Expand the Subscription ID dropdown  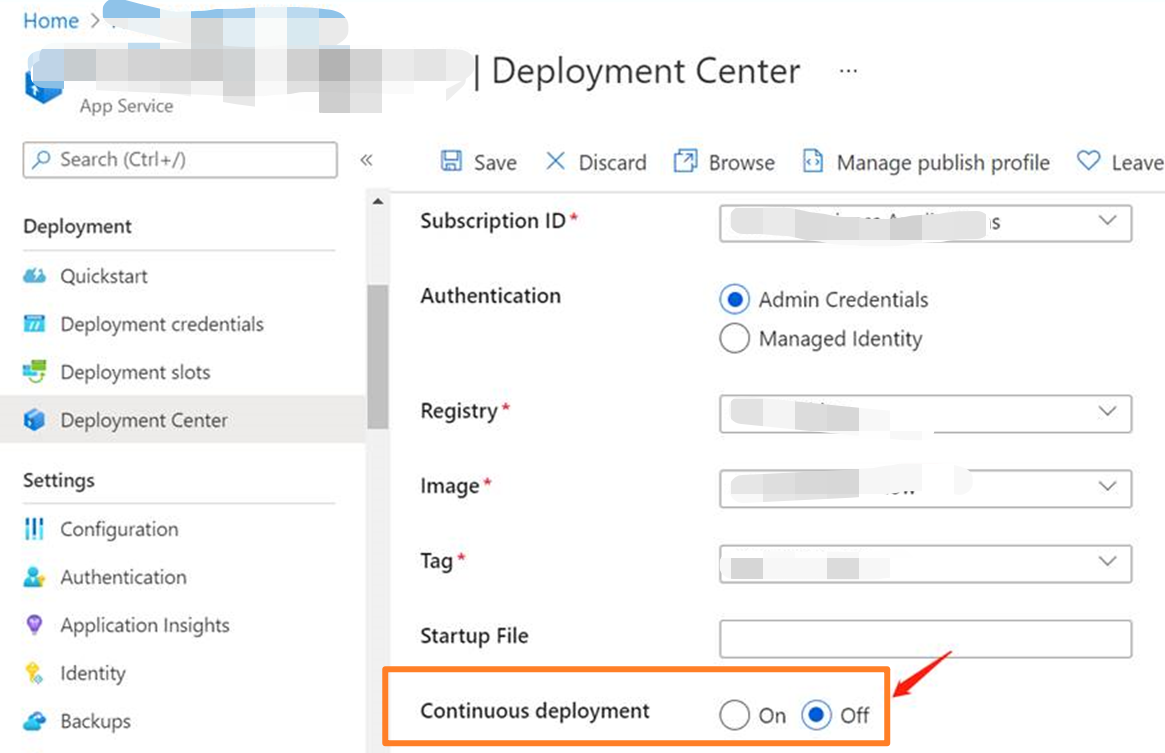(1107, 222)
